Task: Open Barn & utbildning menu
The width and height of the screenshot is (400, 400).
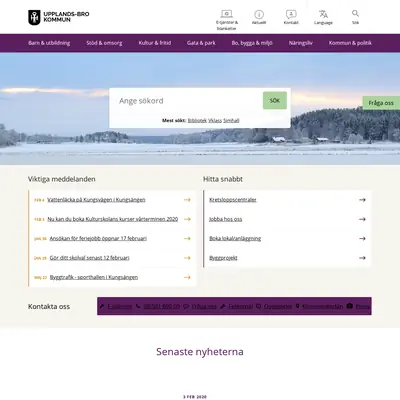Action: [x=49, y=43]
